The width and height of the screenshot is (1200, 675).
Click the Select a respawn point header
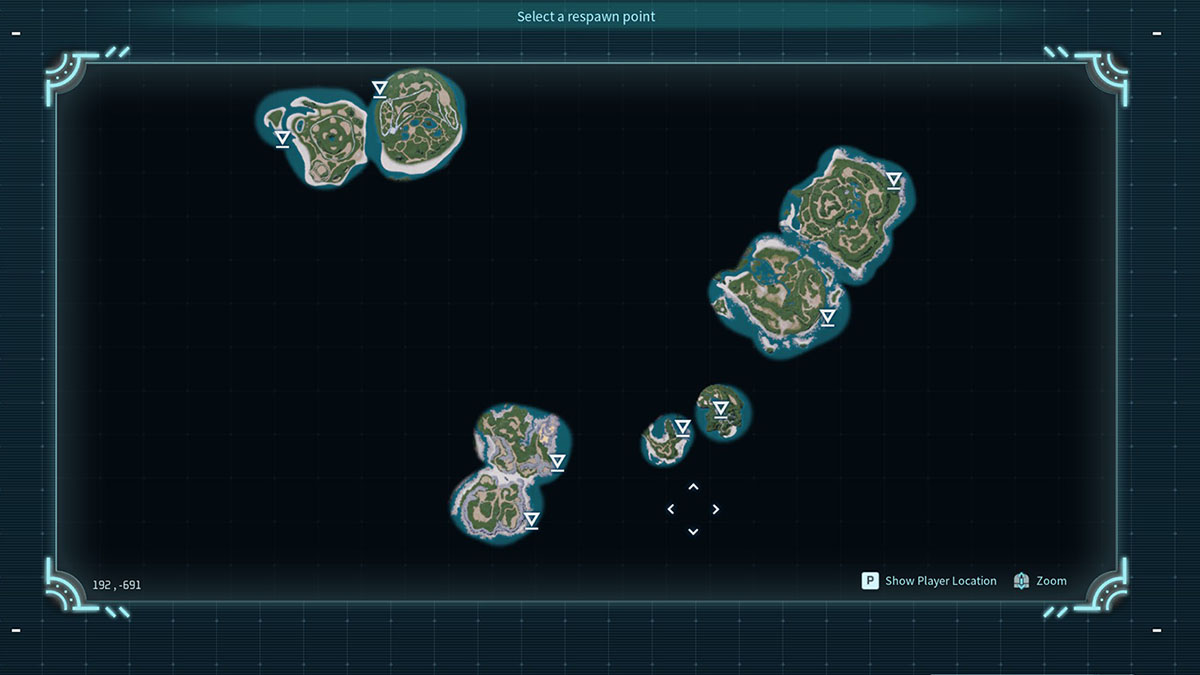pyautogui.click(x=586, y=16)
